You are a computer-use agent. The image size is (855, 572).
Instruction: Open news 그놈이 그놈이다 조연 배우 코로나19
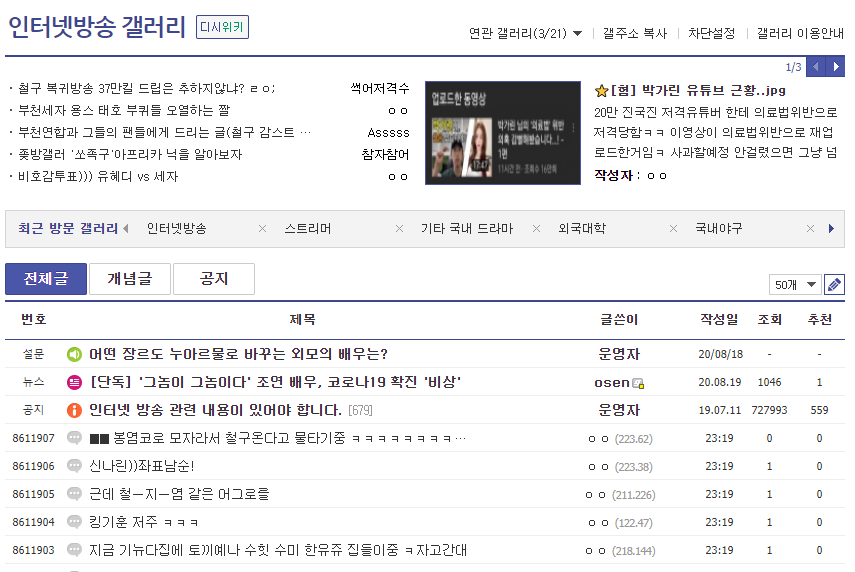[x=275, y=382]
